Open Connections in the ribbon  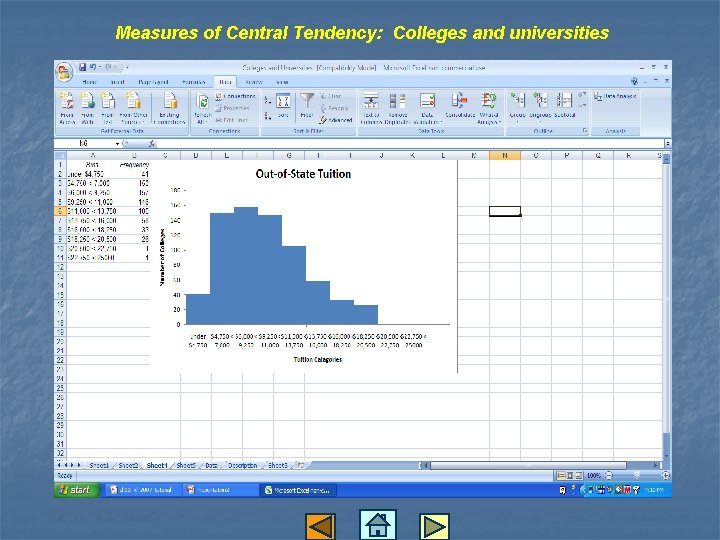[235, 96]
